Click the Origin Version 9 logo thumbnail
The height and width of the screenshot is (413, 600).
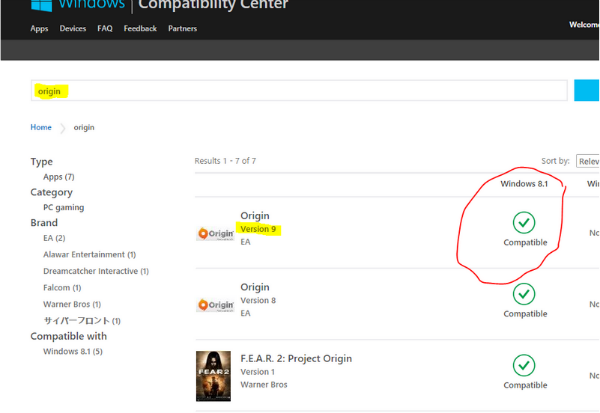point(215,233)
